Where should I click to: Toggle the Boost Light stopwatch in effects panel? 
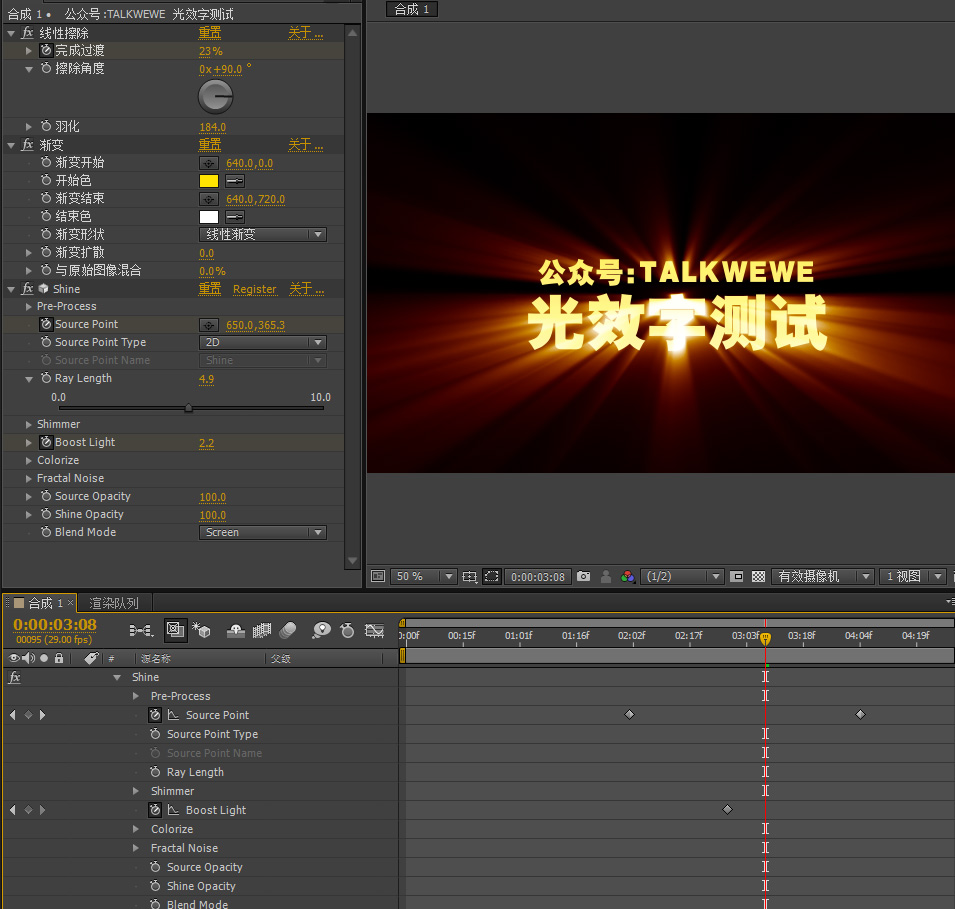[x=46, y=442]
